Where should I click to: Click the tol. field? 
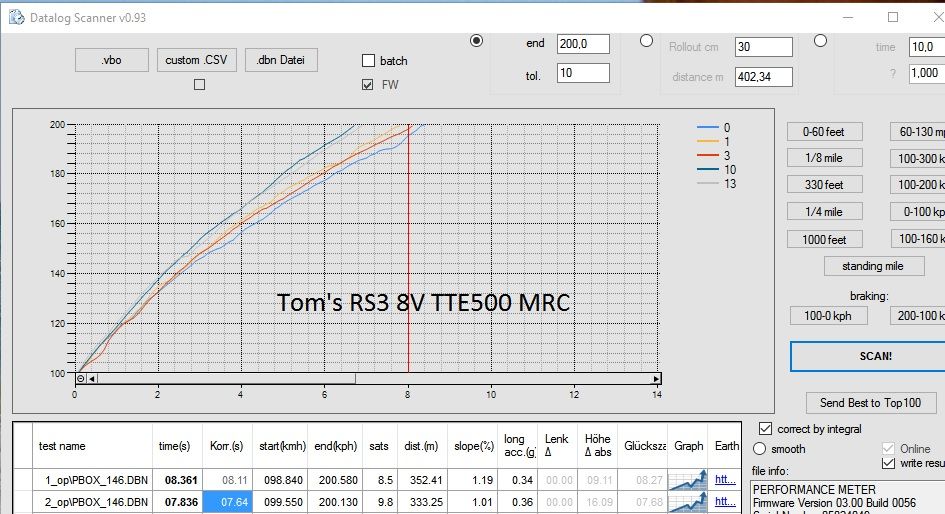(x=583, y=73)
